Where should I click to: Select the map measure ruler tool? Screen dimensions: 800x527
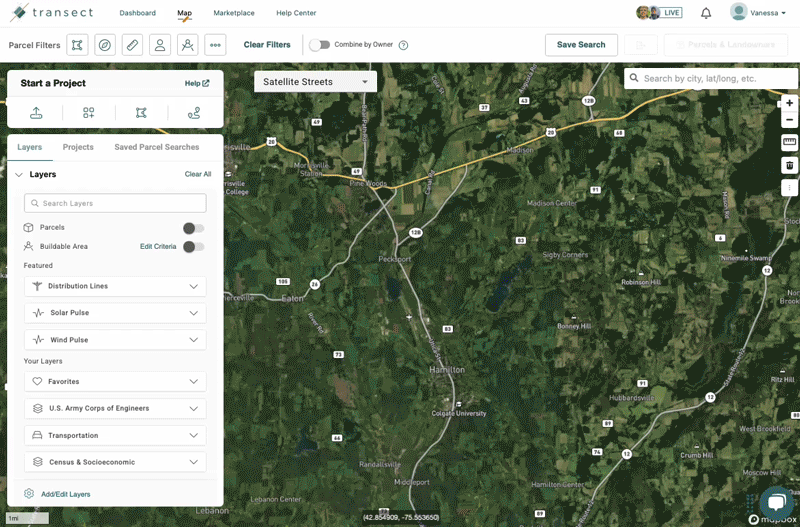coord(789,142)
